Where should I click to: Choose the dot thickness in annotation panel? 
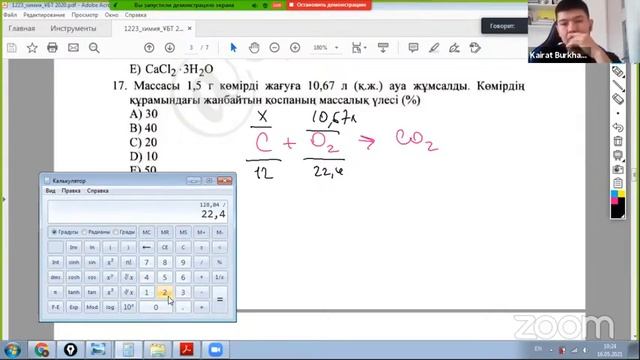618,113
